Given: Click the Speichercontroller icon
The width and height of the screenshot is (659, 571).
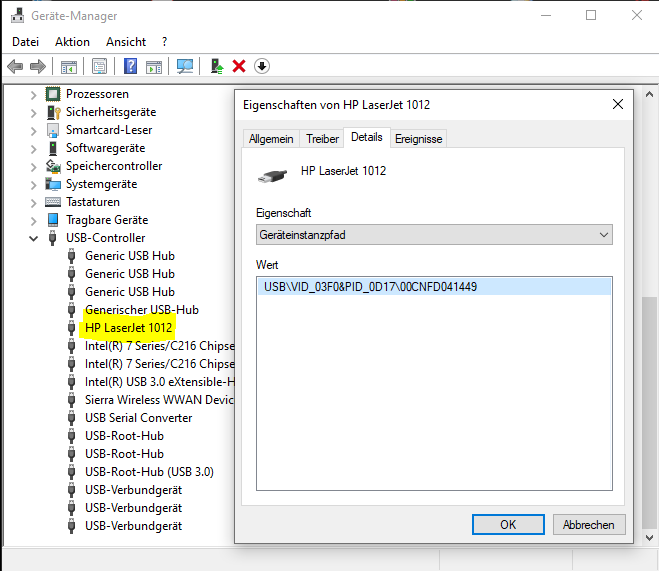Looking at the screenshot, I should click(x=53, y=166).
